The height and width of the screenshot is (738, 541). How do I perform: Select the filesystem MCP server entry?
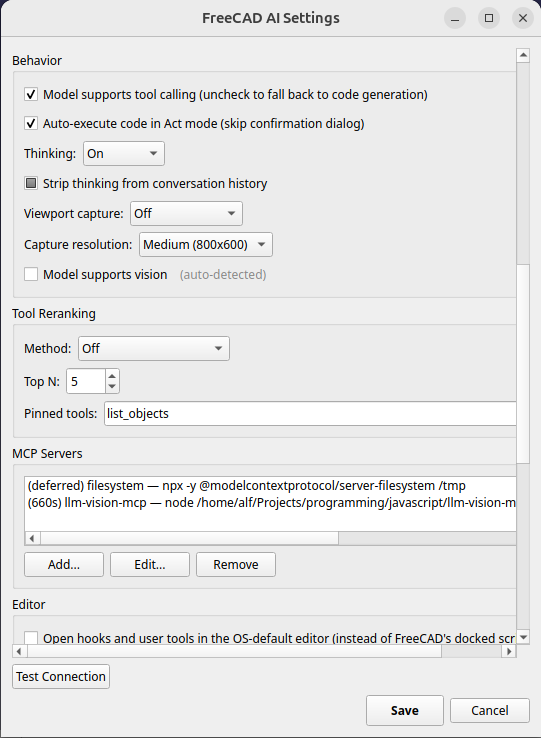coord(271,486)
